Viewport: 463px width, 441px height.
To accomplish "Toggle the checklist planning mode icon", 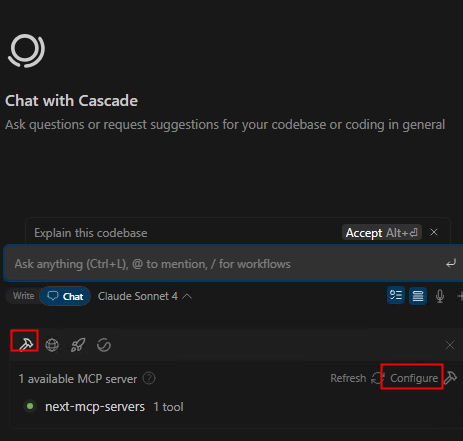I will click(x=396, y=295).
